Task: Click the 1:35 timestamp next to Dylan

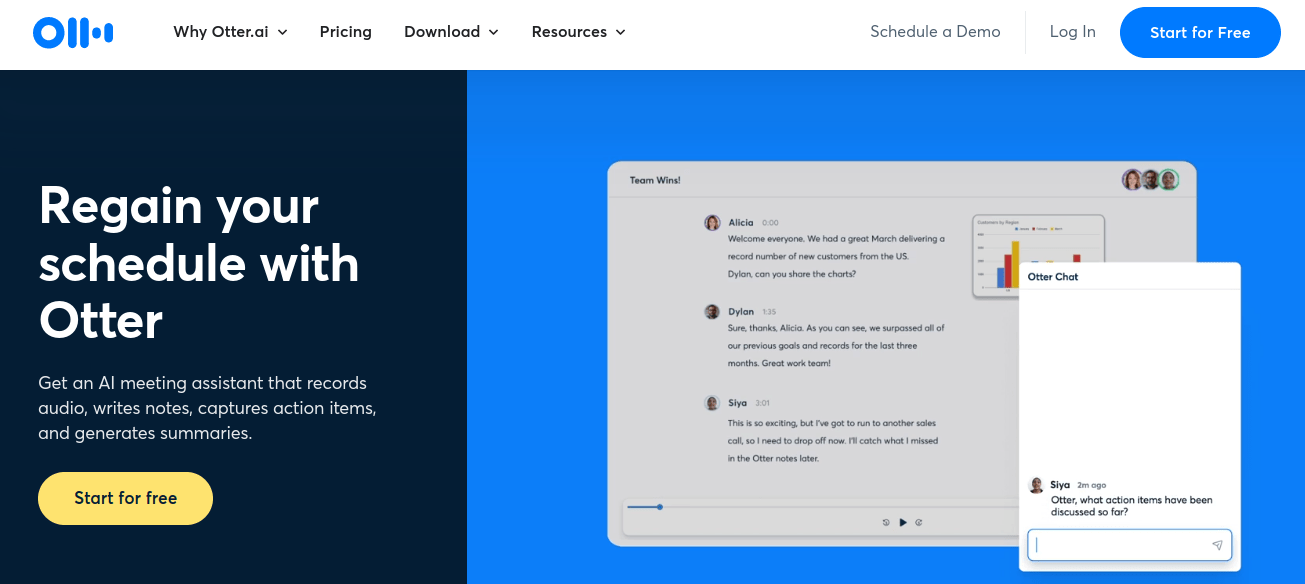Action: 769,312
